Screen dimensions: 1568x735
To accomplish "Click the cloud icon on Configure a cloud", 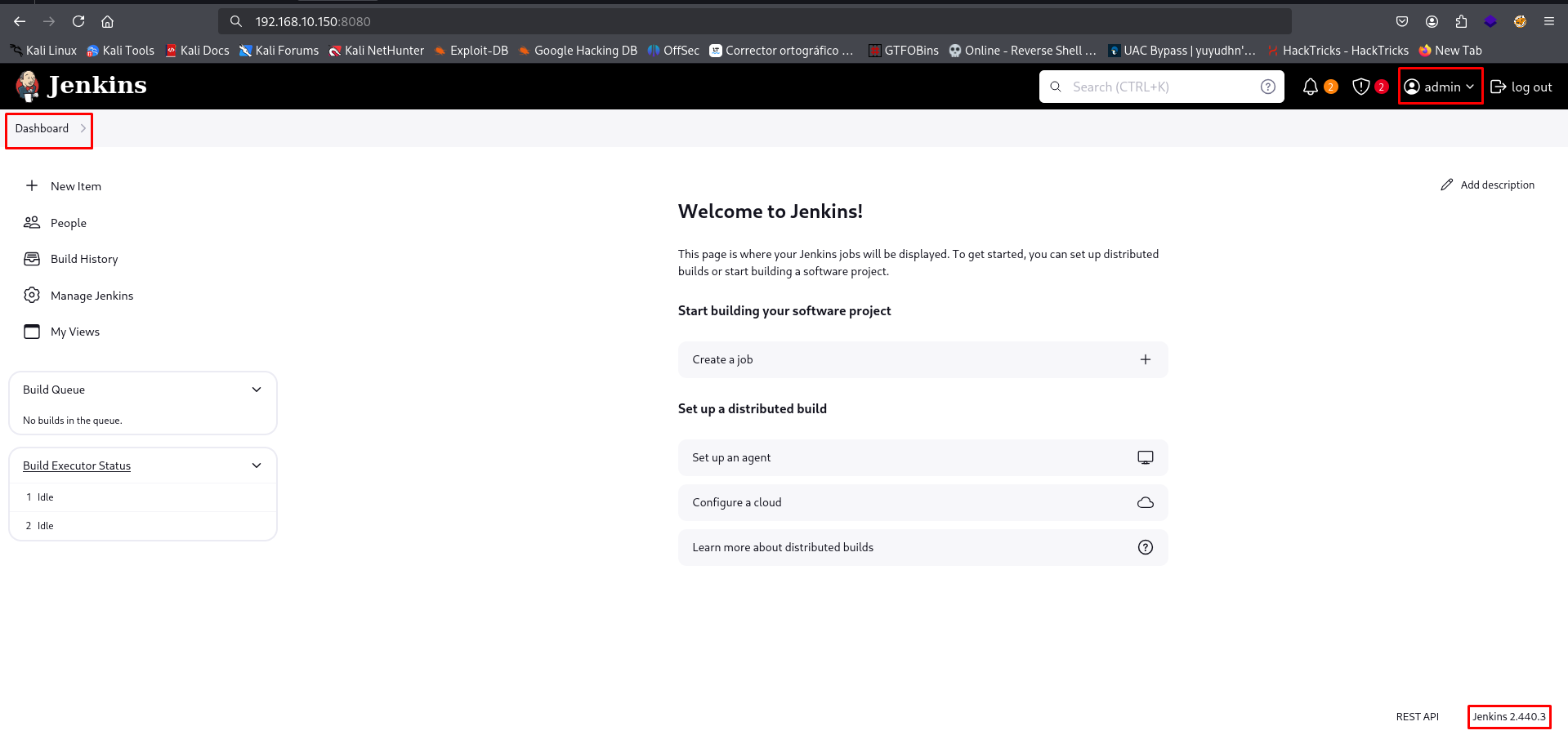I will (1146, 502).
